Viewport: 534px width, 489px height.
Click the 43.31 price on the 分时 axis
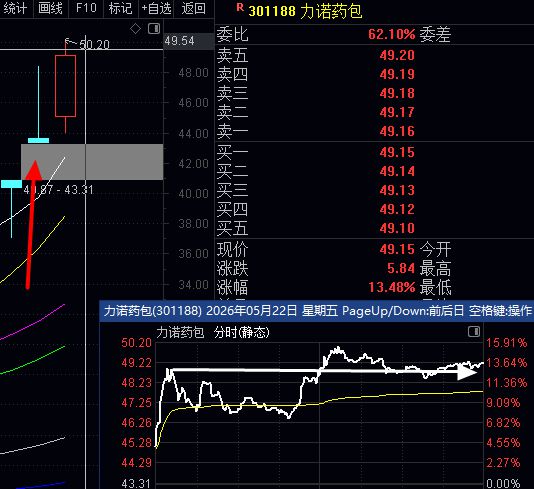pyautogui.click(x=136, y=483)
